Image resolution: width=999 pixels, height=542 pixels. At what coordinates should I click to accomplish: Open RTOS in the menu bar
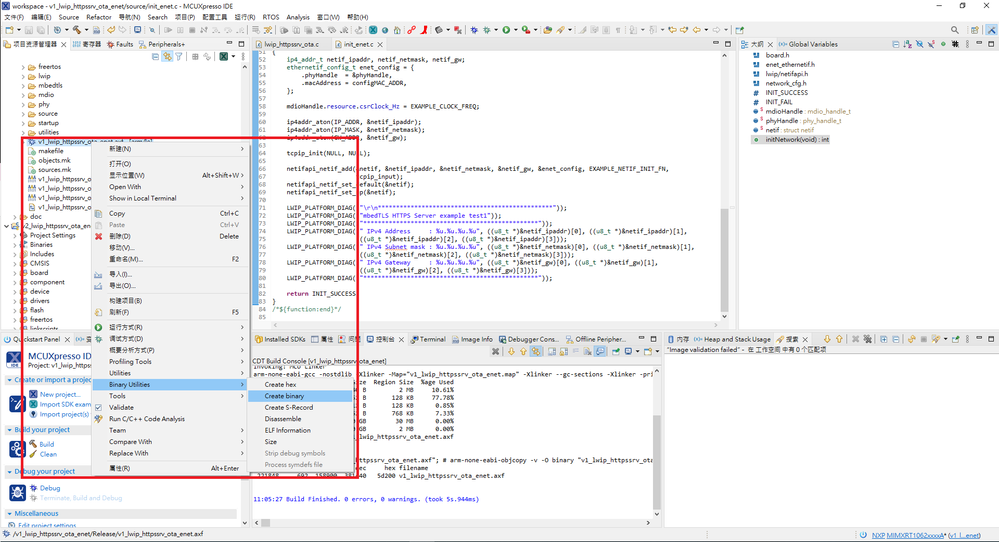coord(271,17)
